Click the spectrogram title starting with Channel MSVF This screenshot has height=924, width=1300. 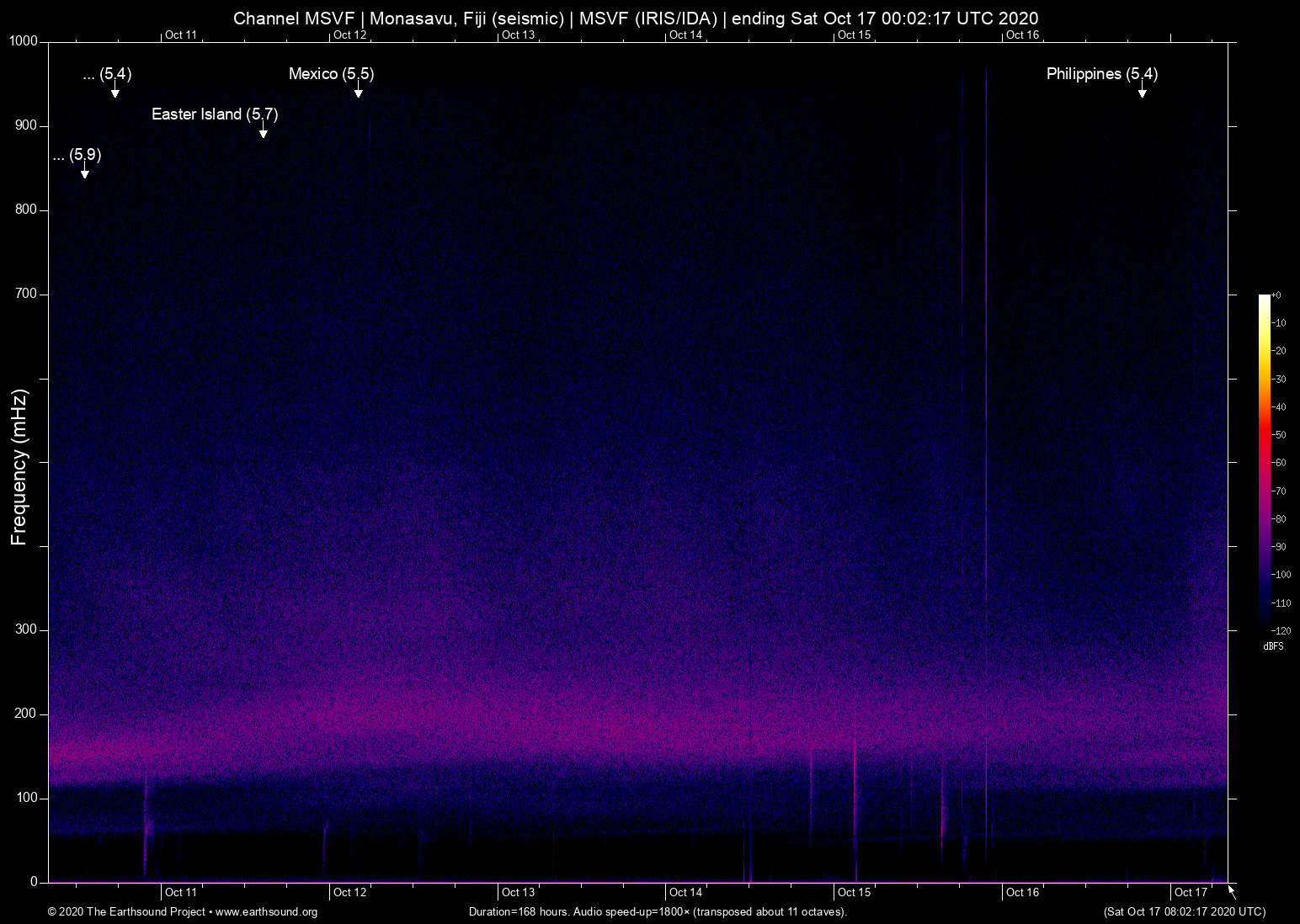[x=635, y=19]
